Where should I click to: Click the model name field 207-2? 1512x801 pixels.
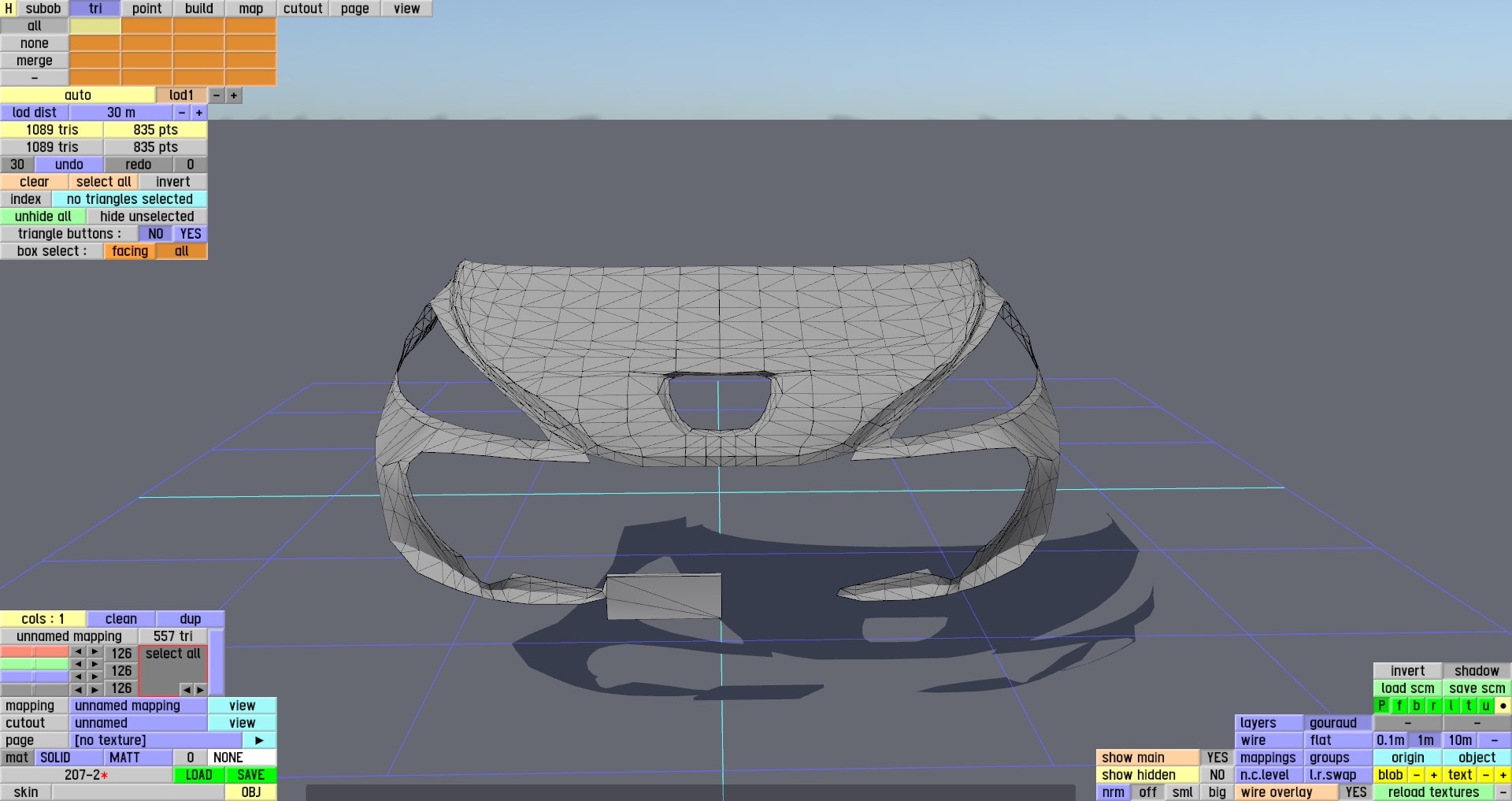point(87,775)
